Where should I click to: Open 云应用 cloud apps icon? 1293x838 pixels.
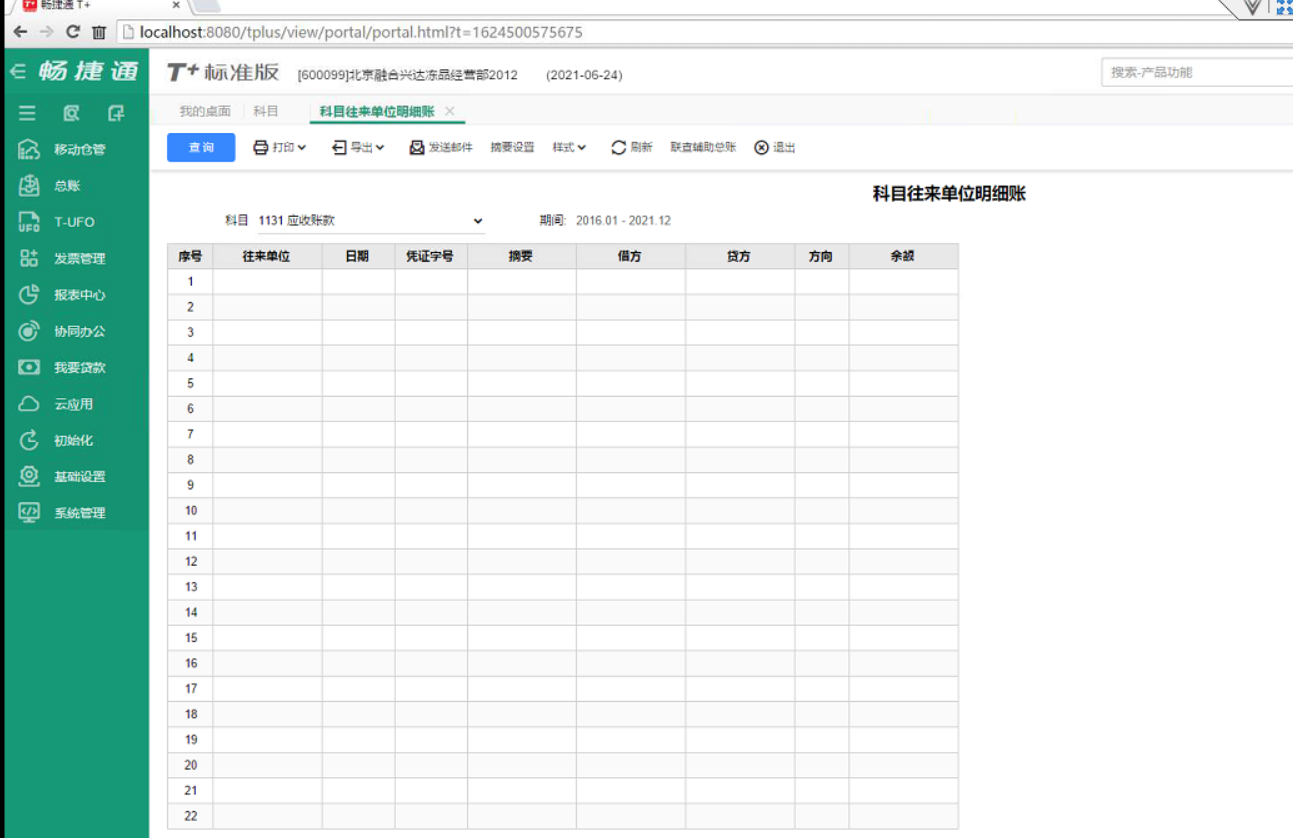(29, 404)
